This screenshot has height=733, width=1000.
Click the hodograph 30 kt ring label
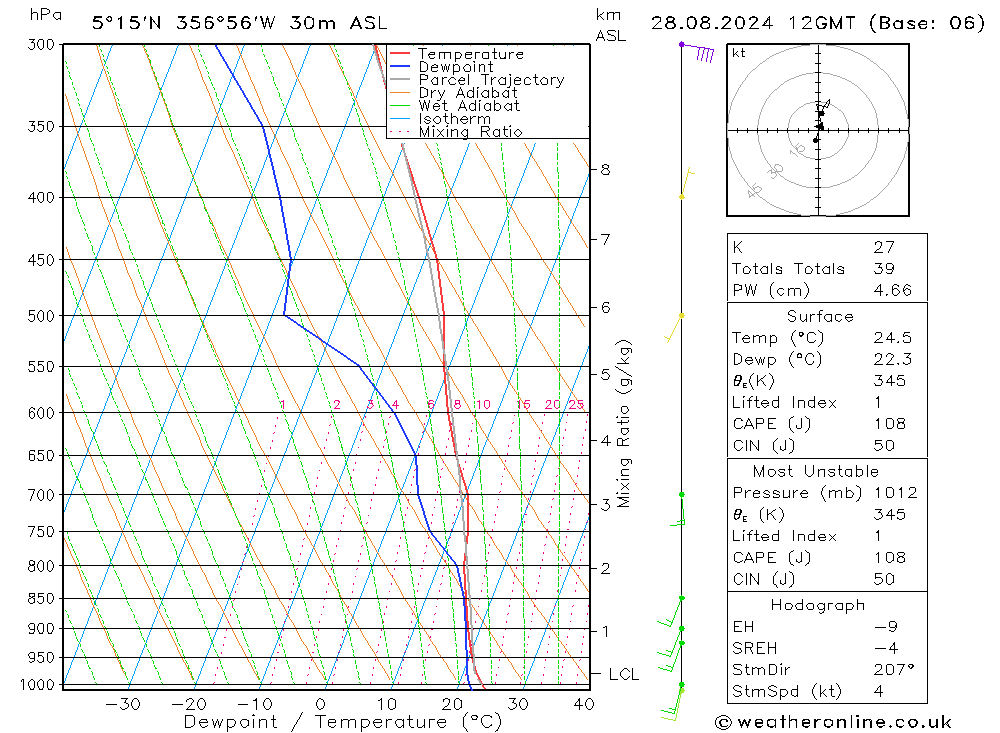(776, 171)
